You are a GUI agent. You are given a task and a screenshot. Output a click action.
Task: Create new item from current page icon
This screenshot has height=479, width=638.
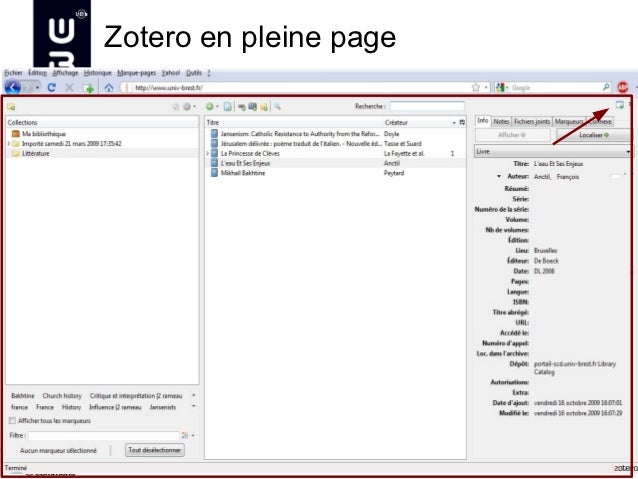click(x=228, y=107)
